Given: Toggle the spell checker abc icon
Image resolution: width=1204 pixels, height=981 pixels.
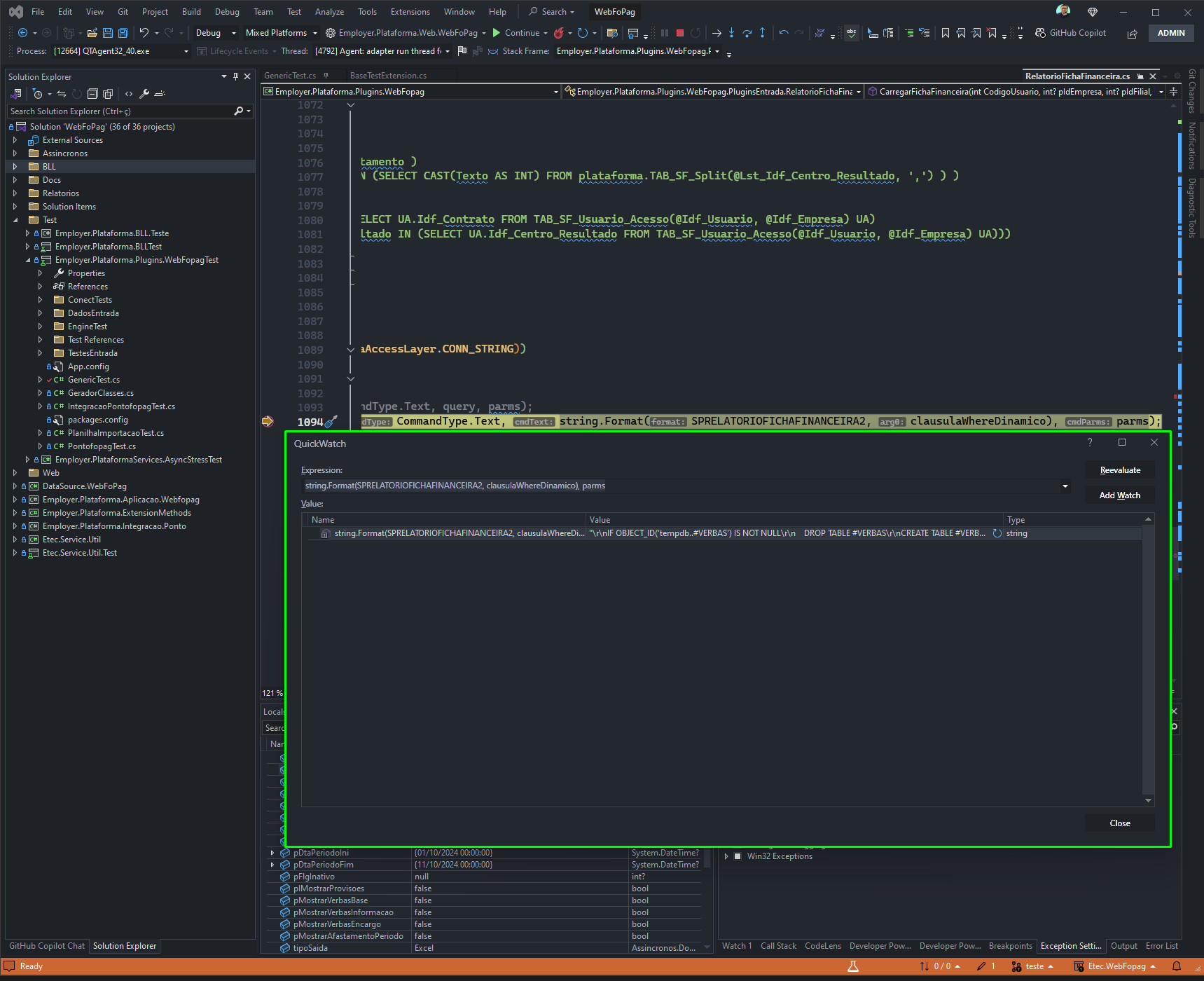Looking at the screenshot, I should click(851, 33).
